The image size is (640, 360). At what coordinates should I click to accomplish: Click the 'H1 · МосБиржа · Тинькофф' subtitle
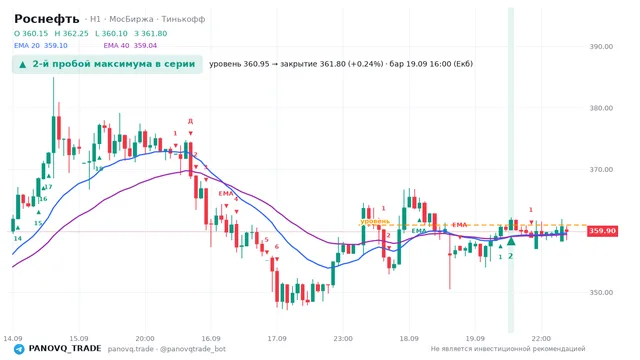tap(147, 19)
